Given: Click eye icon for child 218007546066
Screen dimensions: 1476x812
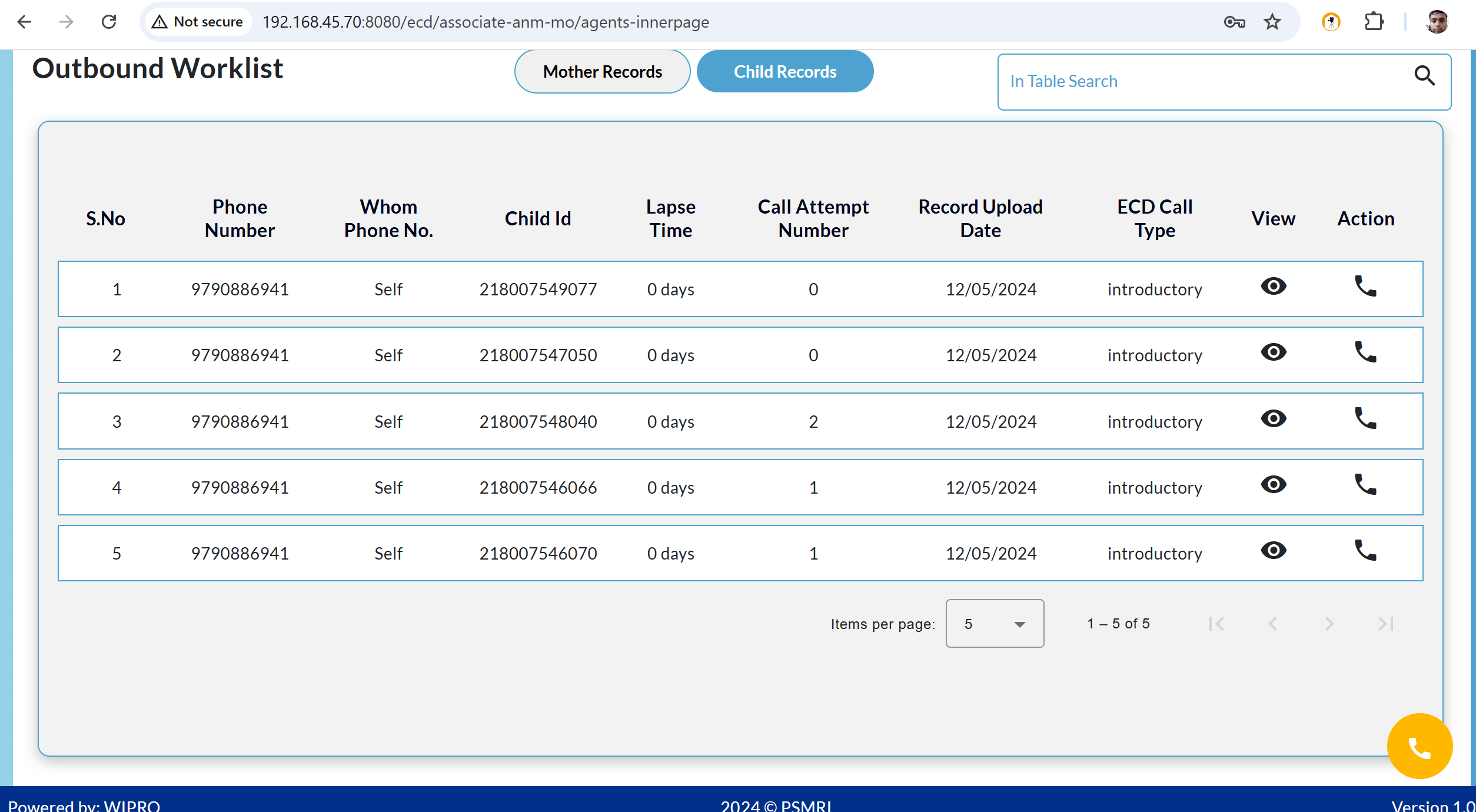Looking at the screenshot, I should tap(1273, 485).
